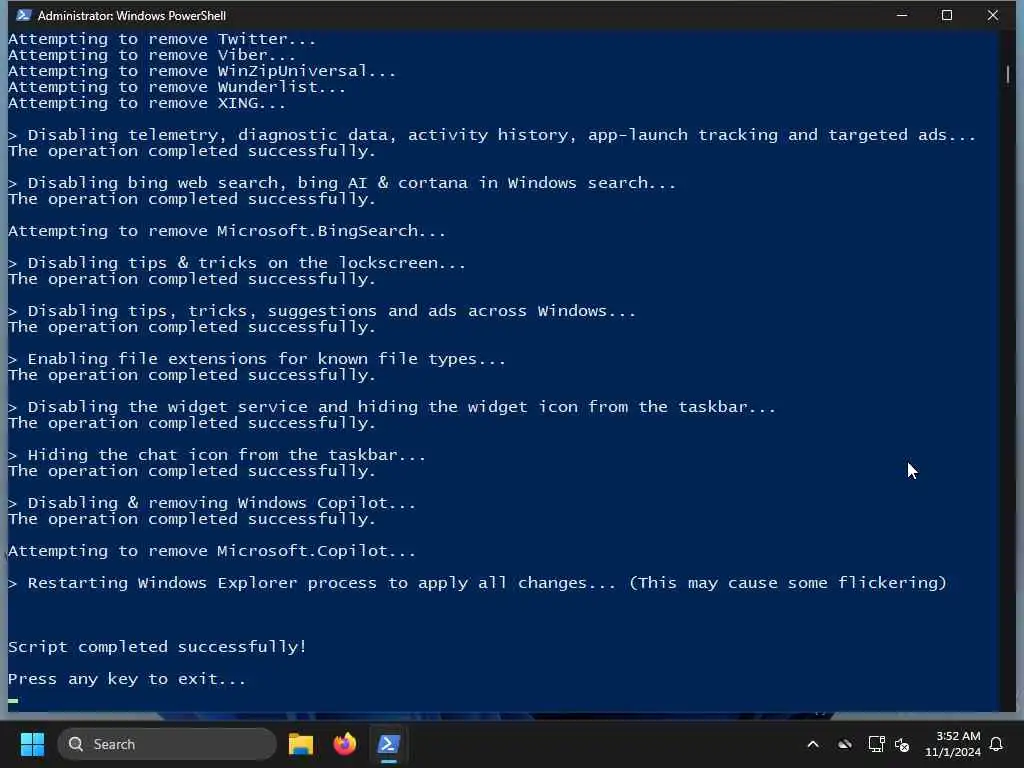Screen dimensions: 1024x768
Task: Click 'Attempting to remove Wunderlist...' line
Action: (x=177, y=87)
